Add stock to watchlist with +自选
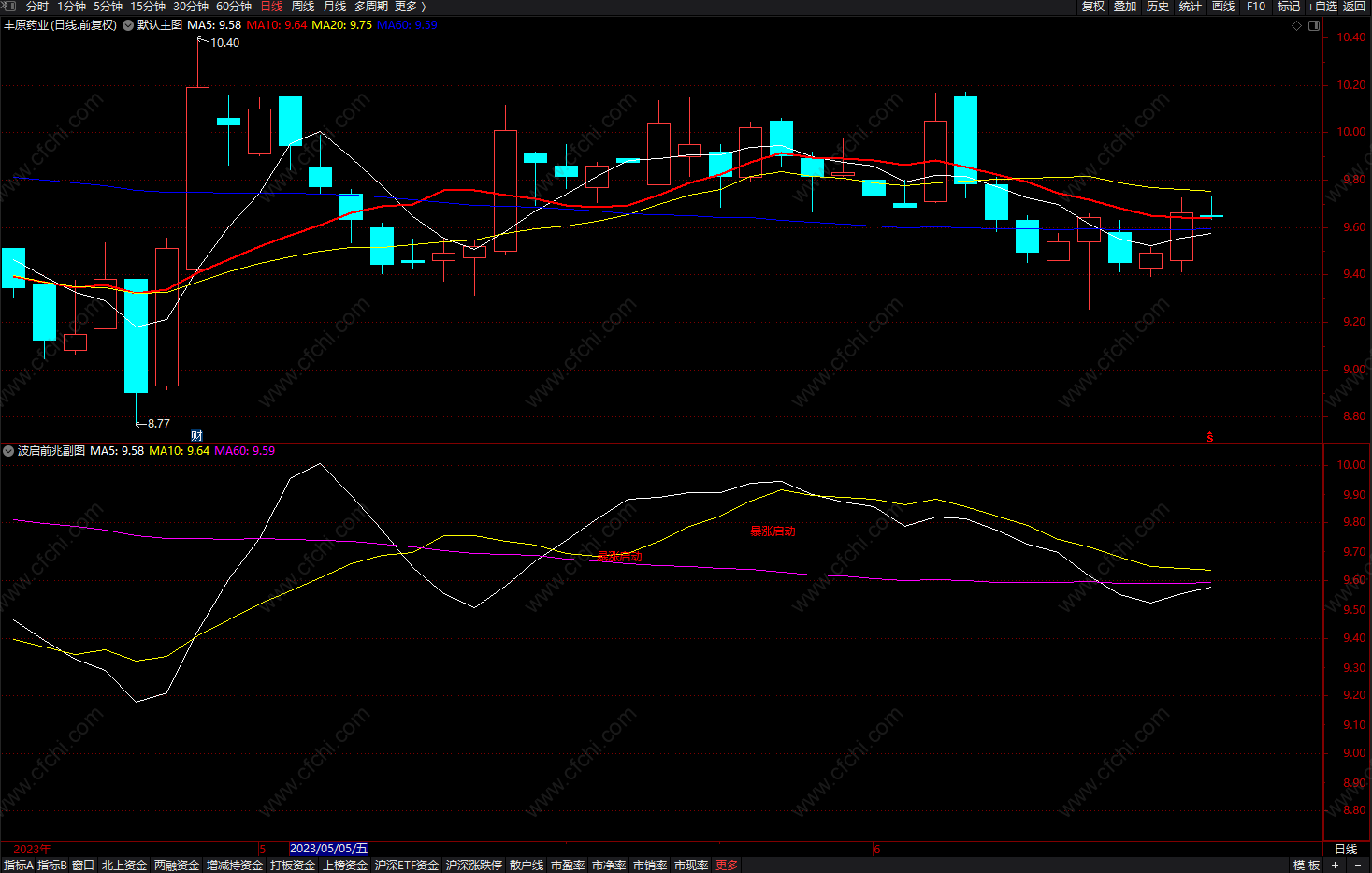Image resolution: width=1372 pixels, height=873 pixels. (1322, 7)
